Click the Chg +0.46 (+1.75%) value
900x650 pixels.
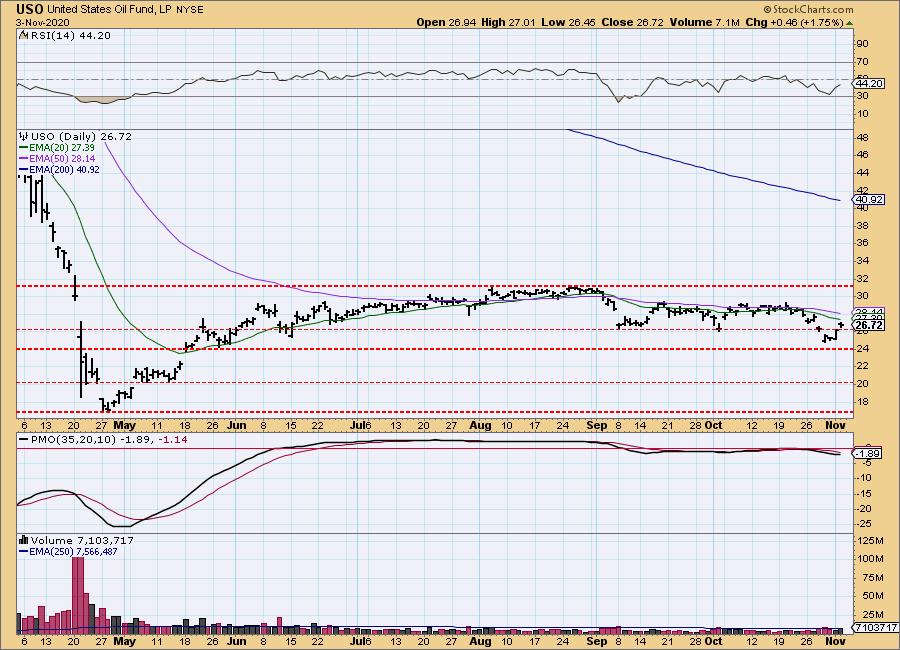(x=794, y=22)
